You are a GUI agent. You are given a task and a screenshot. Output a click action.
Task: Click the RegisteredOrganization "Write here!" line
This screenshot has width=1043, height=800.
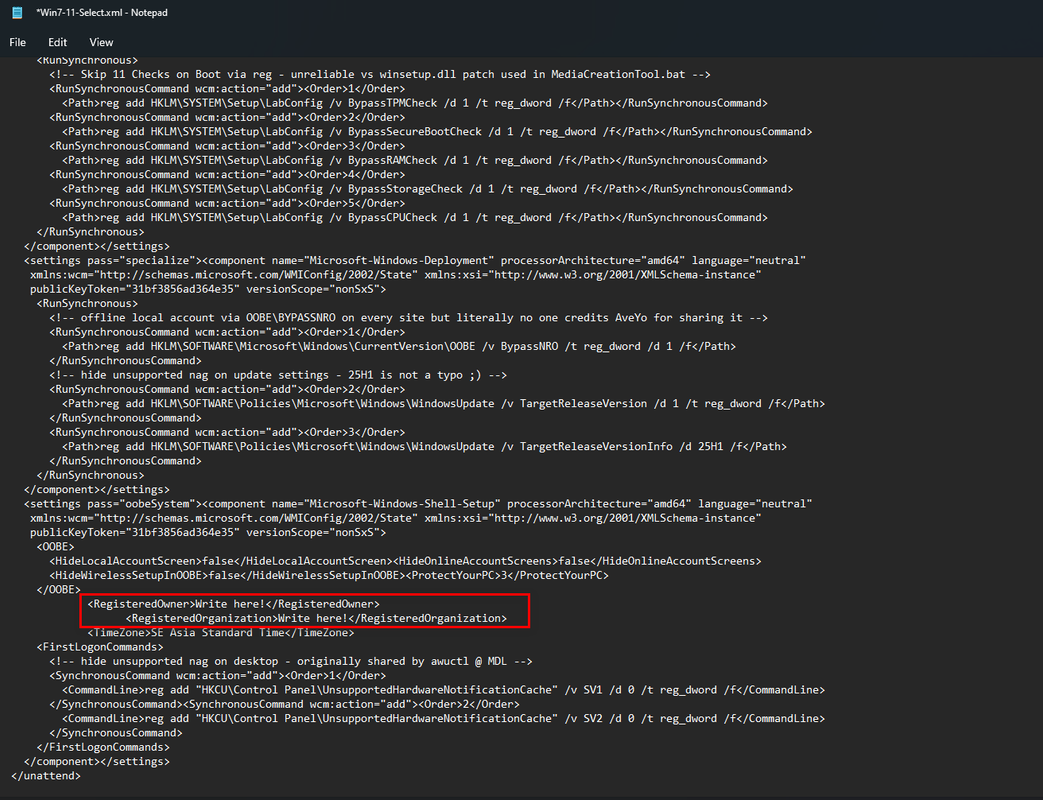pos(316,618)
